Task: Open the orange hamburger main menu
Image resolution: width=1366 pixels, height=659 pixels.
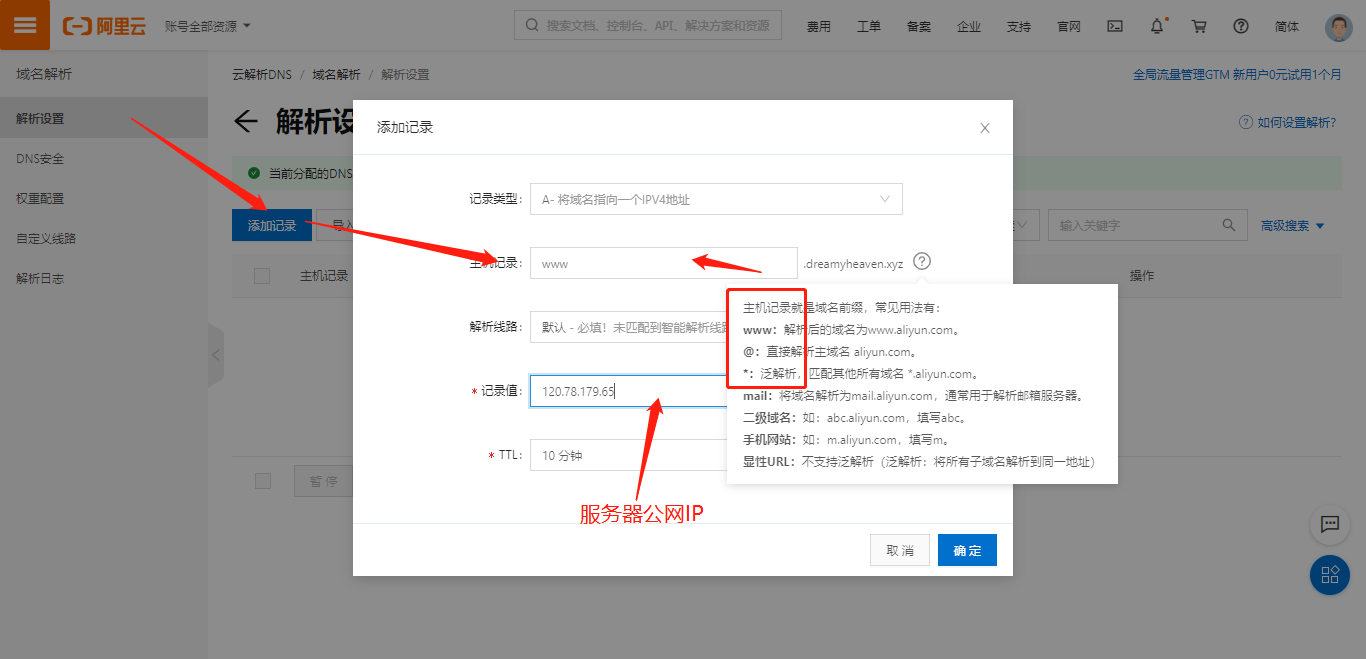Action: tap(25, 25)
